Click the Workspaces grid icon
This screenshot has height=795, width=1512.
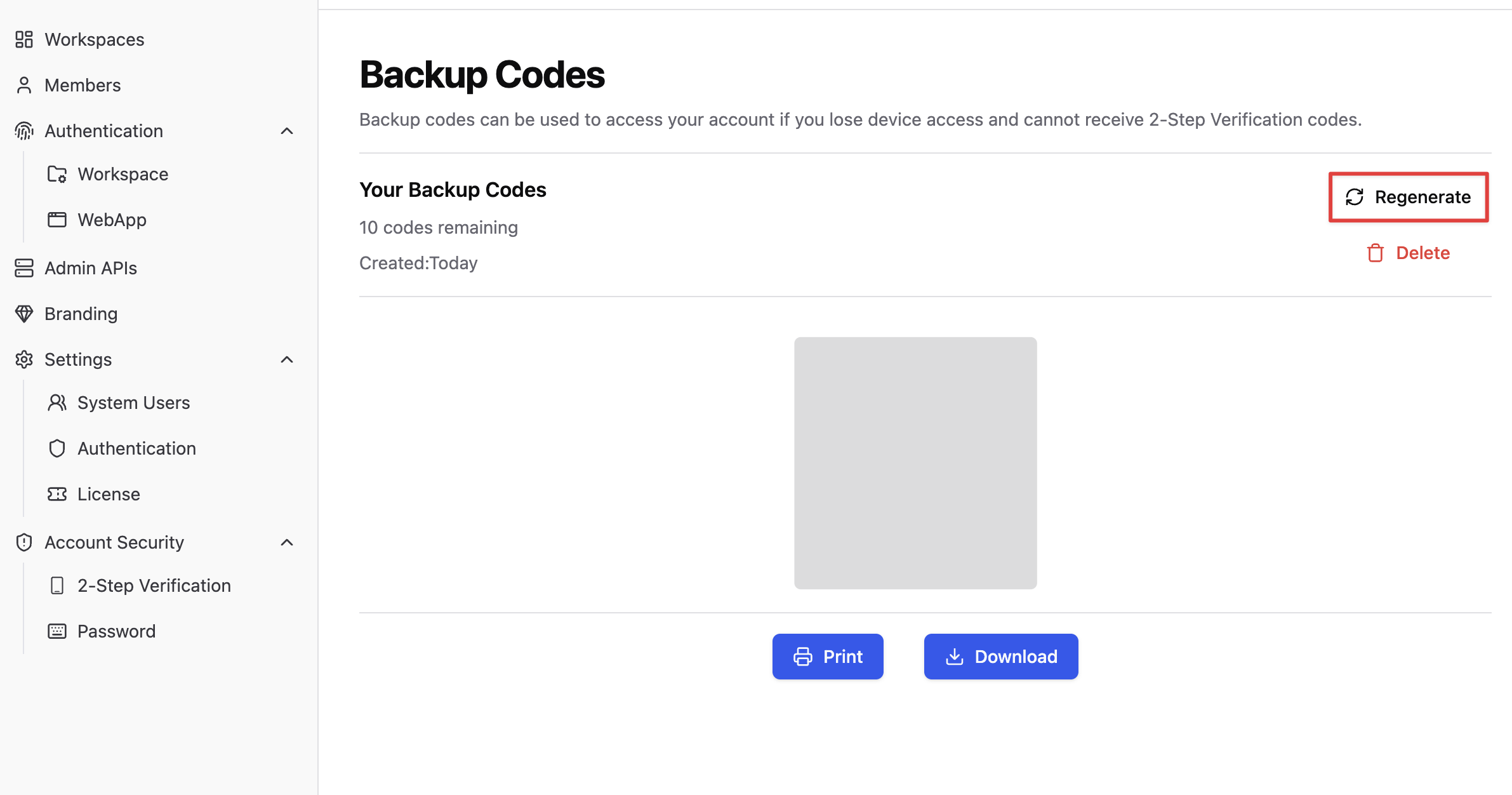24,39
